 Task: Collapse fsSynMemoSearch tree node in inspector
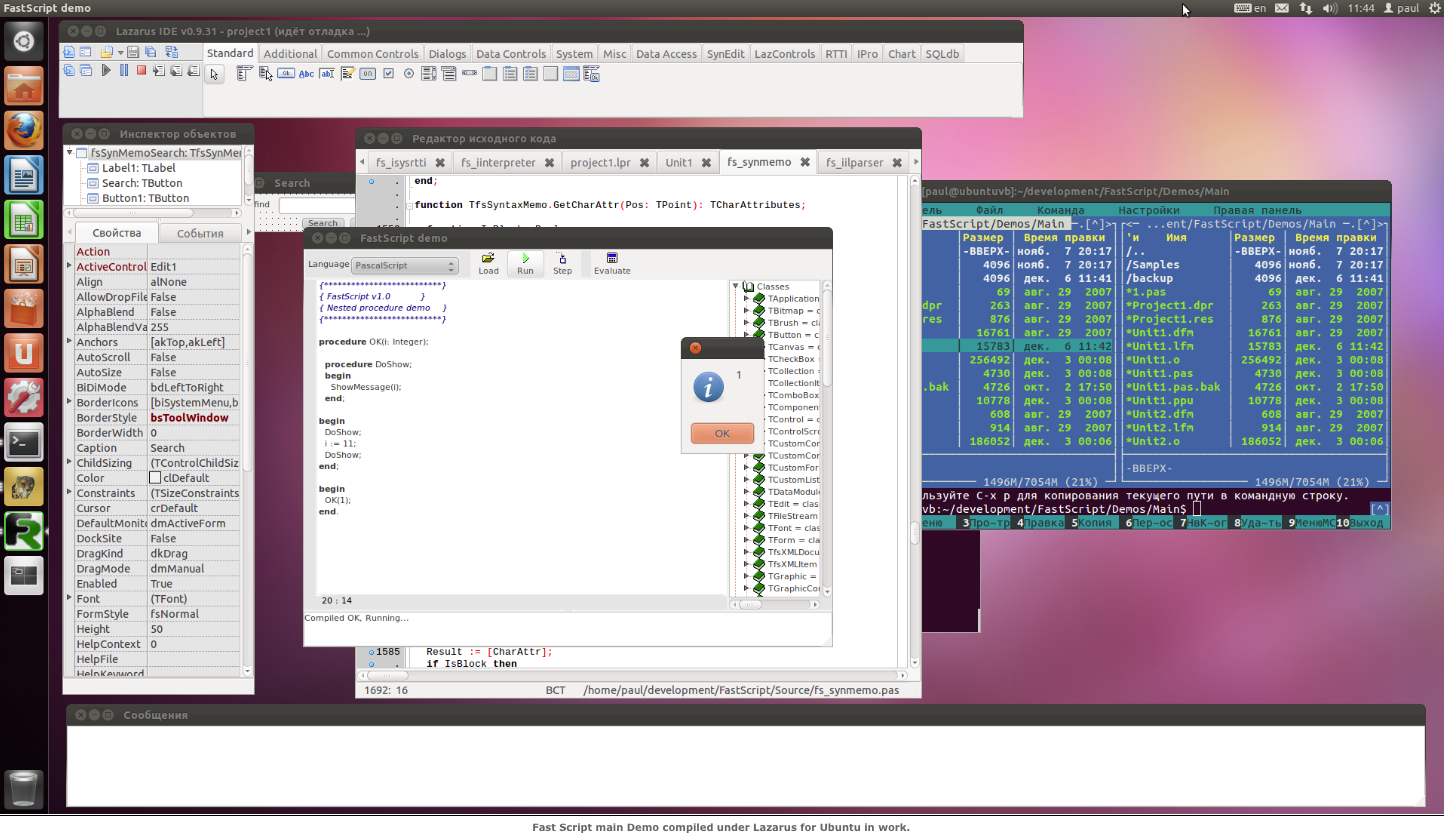pyautogui.click(x=69, y=153)
